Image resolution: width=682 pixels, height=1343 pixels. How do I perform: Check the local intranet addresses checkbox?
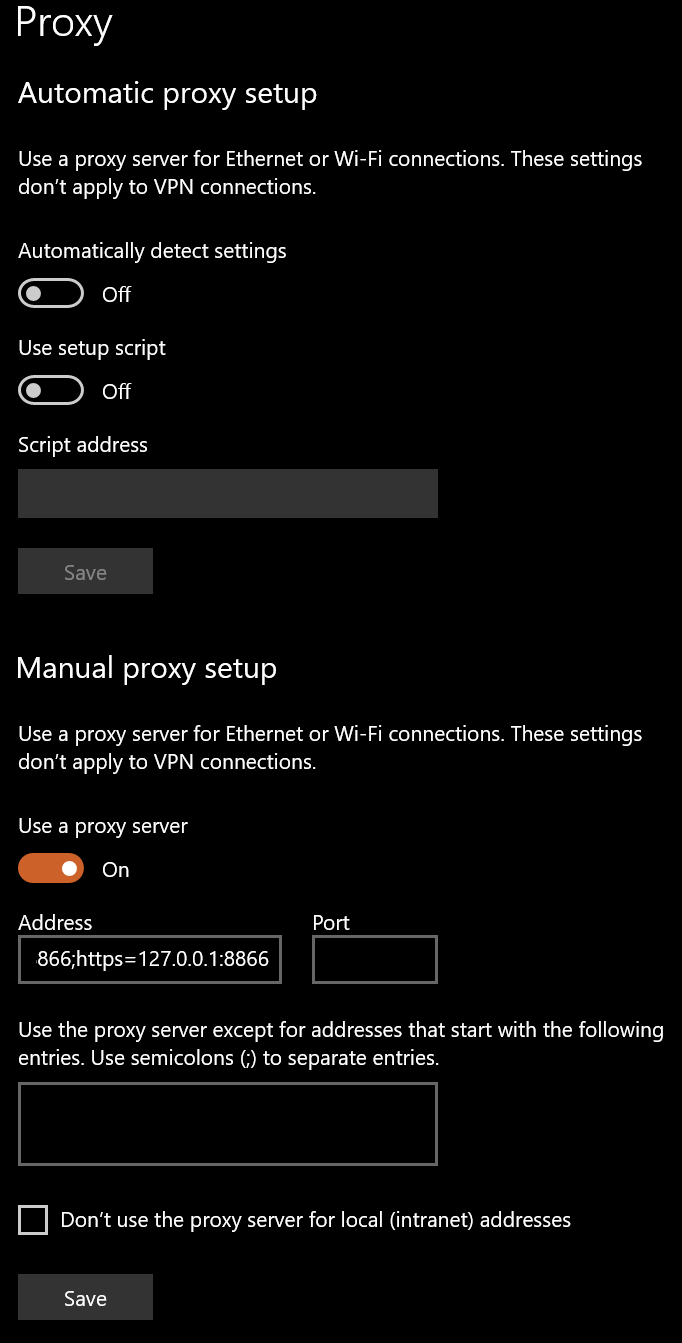33,1220
